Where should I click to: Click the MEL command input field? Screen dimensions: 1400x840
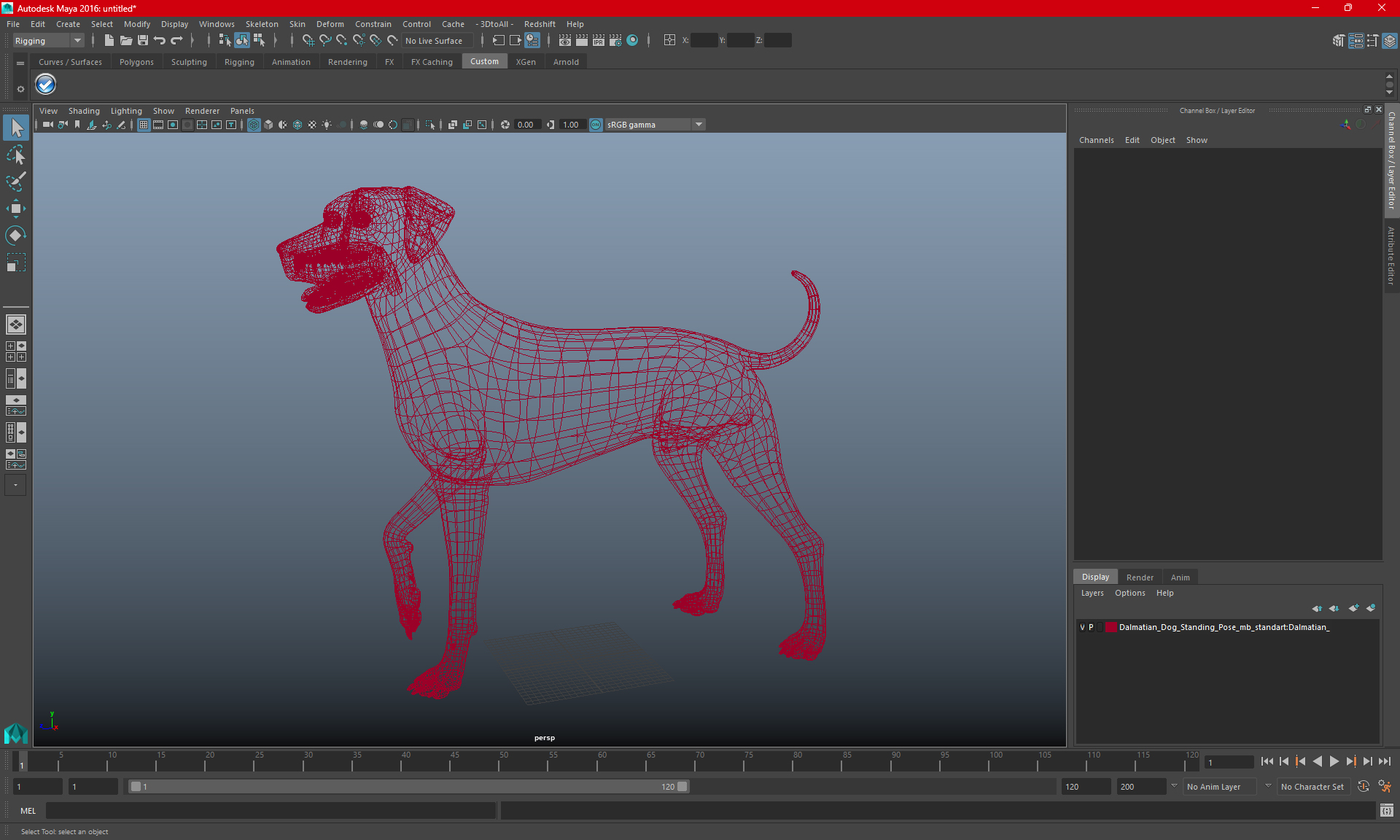pos(270,810)
